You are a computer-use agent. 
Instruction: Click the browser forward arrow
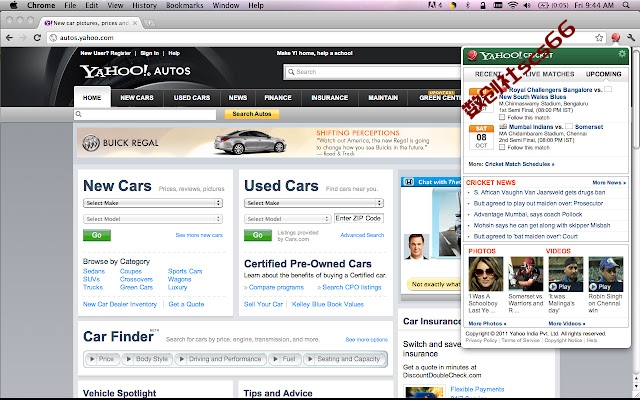point(23,38)
